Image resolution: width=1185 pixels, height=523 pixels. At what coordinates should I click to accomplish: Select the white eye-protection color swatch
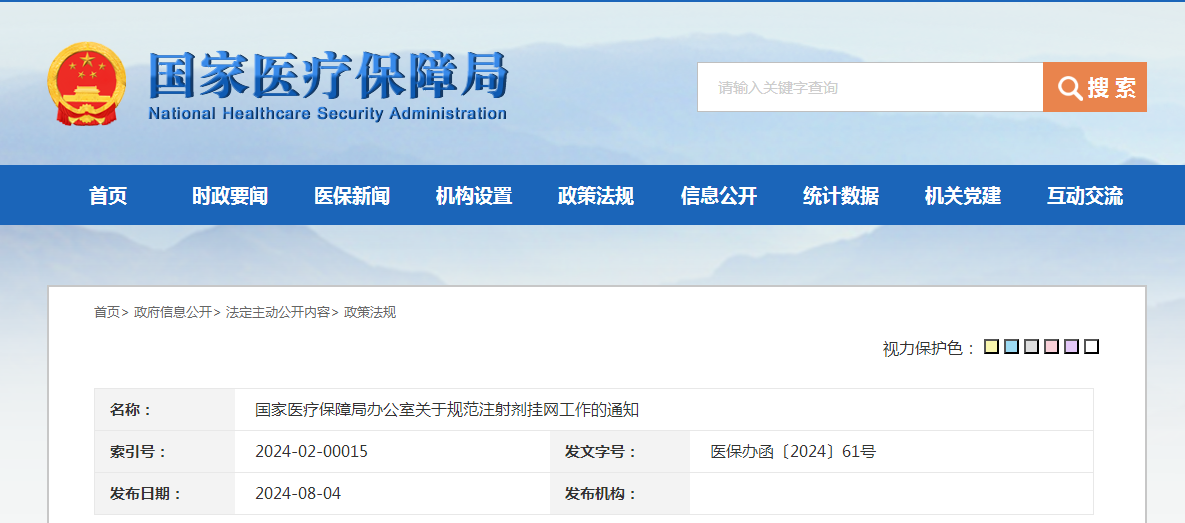[1091, 347]
